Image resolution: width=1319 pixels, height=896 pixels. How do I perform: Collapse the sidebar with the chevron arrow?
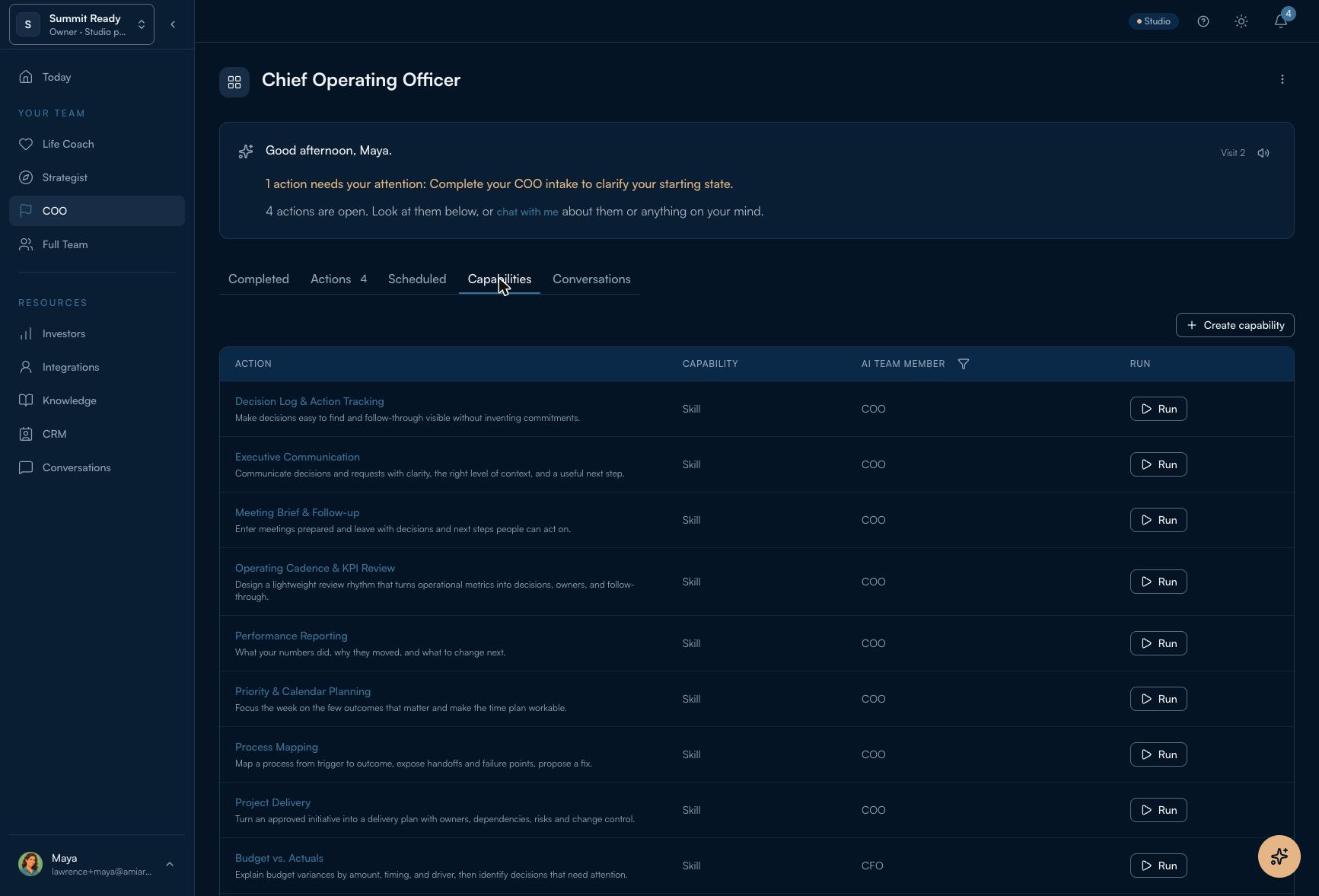click(172, 24)
